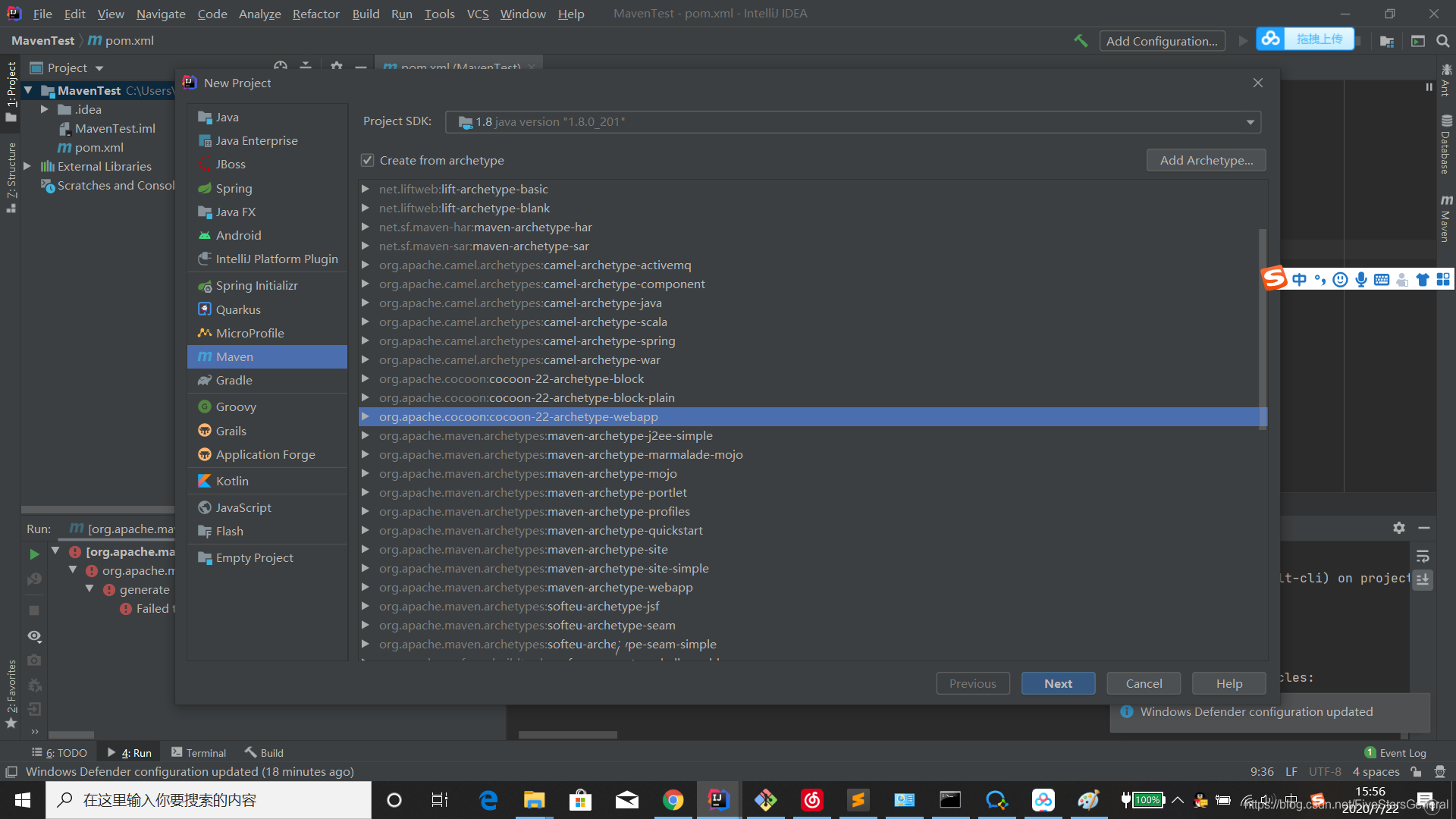This screenshot has height=819, width=1456.
Task: Open the Refactor menu
Action: 315,14
